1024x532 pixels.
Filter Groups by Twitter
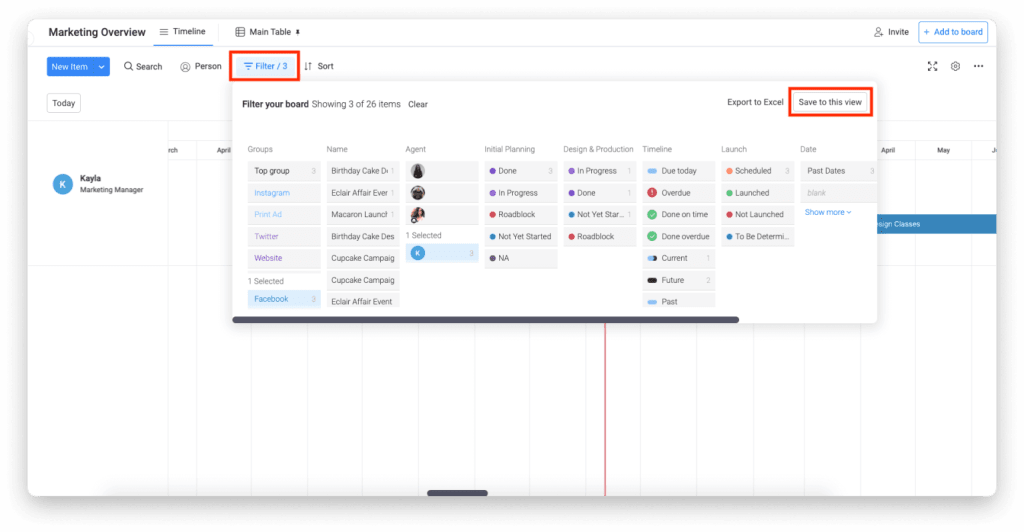(x=284, y=236)
